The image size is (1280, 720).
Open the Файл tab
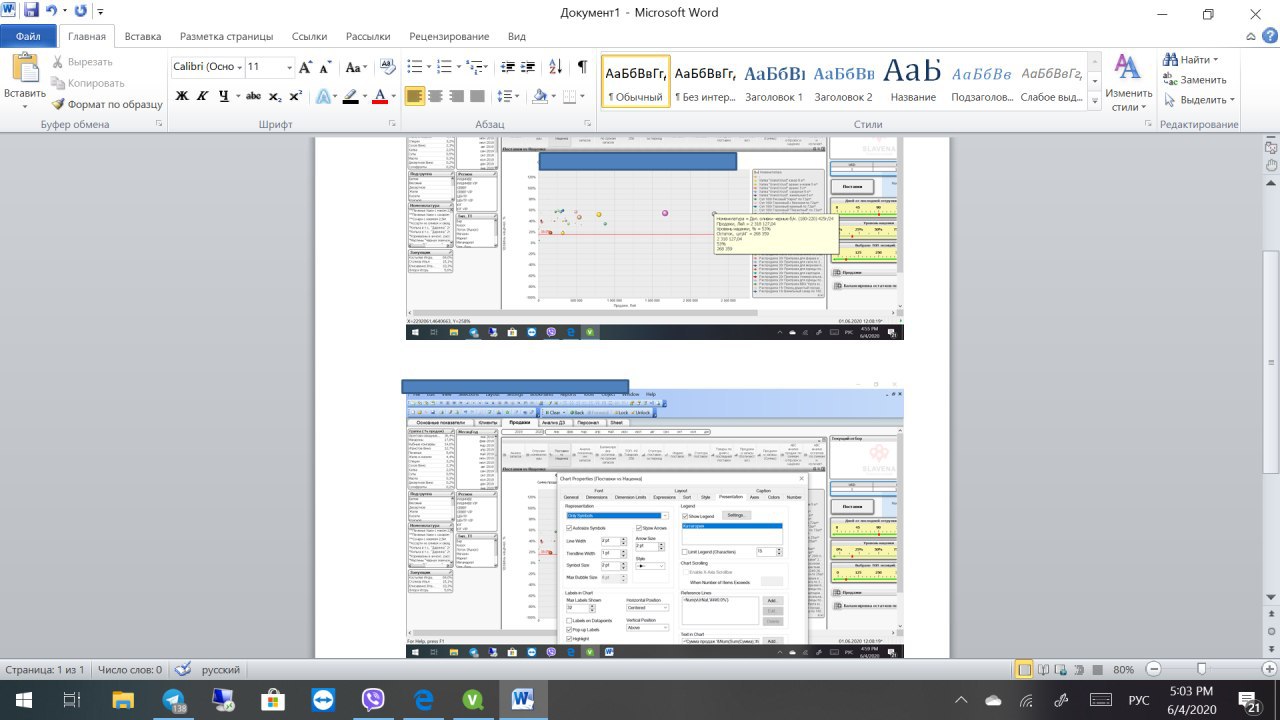click(28, 36)
